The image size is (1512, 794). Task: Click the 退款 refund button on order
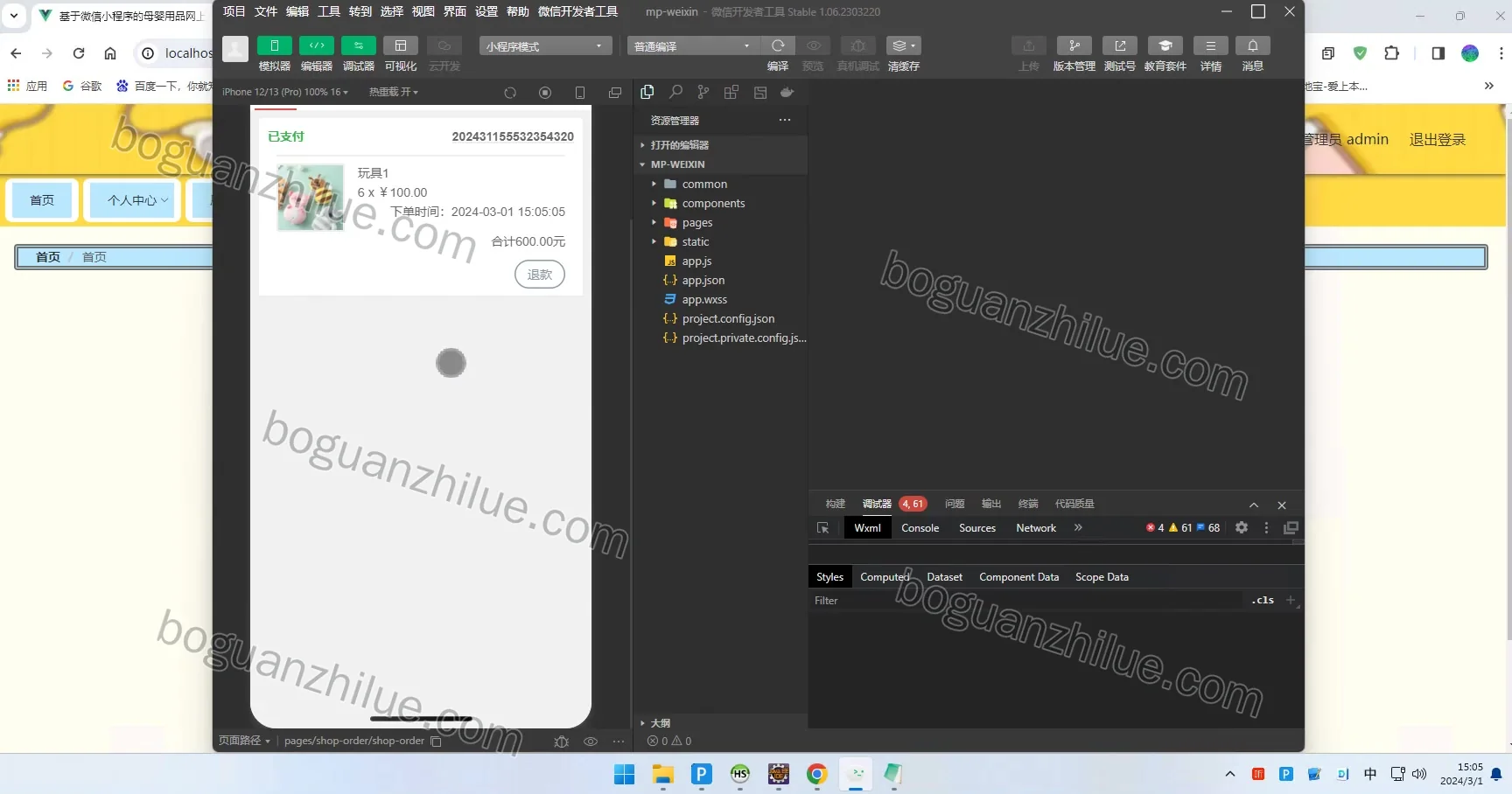coord(540,275)
